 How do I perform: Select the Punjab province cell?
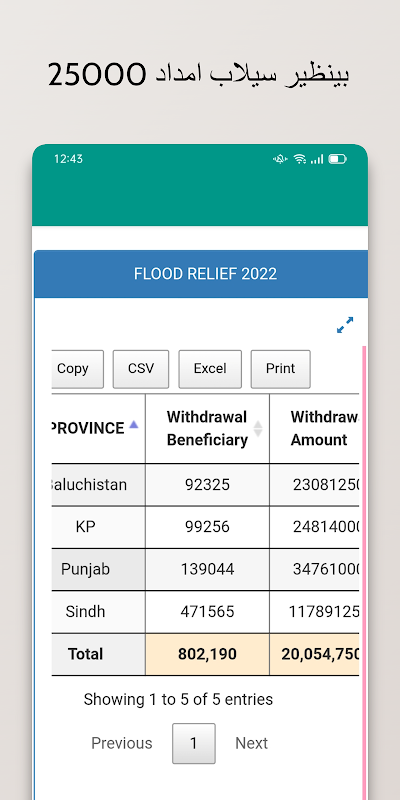(85, 569)
